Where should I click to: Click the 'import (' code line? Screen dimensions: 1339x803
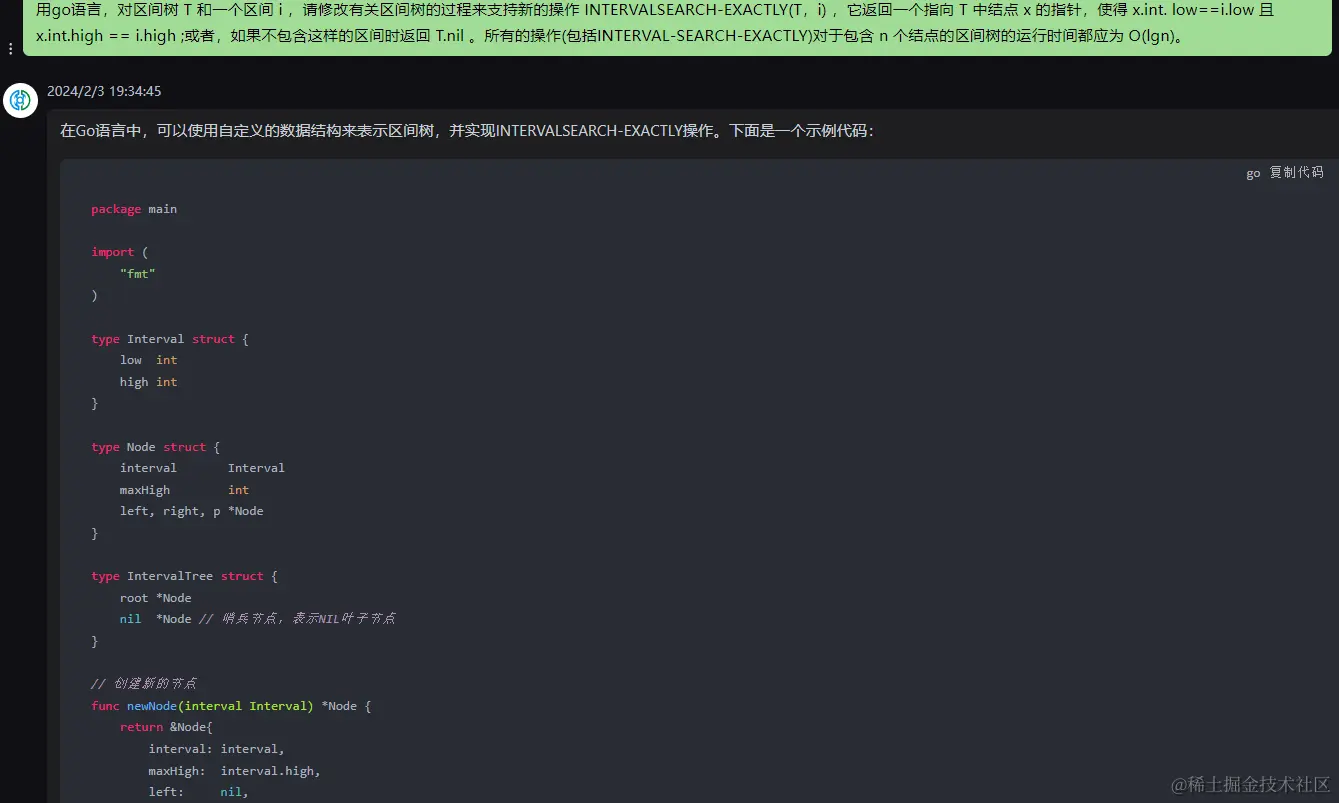pyautogui.click(x=119, y=252)
